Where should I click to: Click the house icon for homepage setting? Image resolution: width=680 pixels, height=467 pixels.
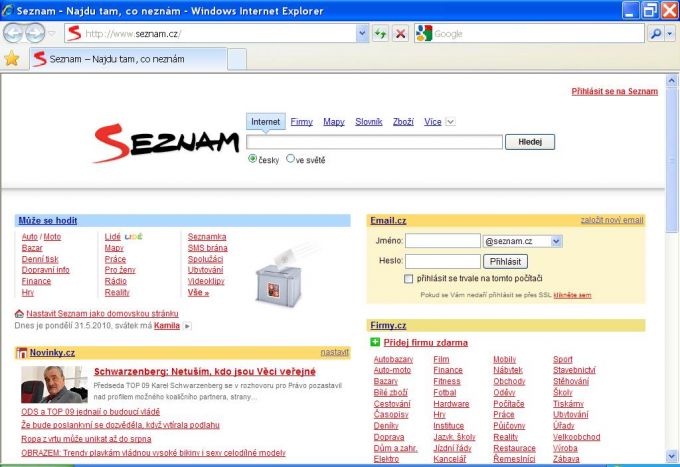pyautogui.click(x=19, y=313)
